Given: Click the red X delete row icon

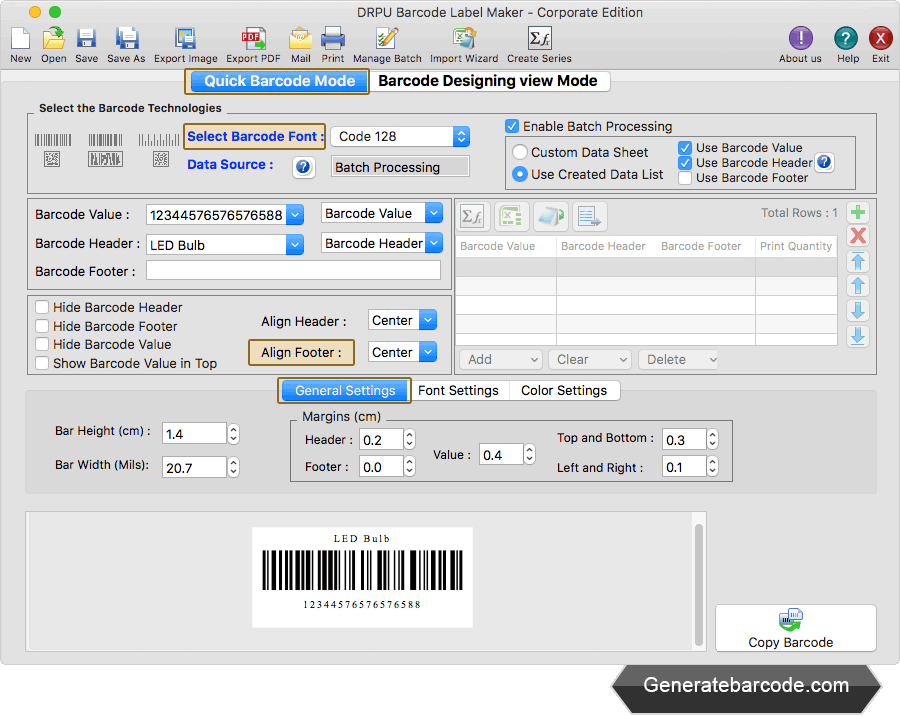Looking at the screenshot, I should (858, 235).
